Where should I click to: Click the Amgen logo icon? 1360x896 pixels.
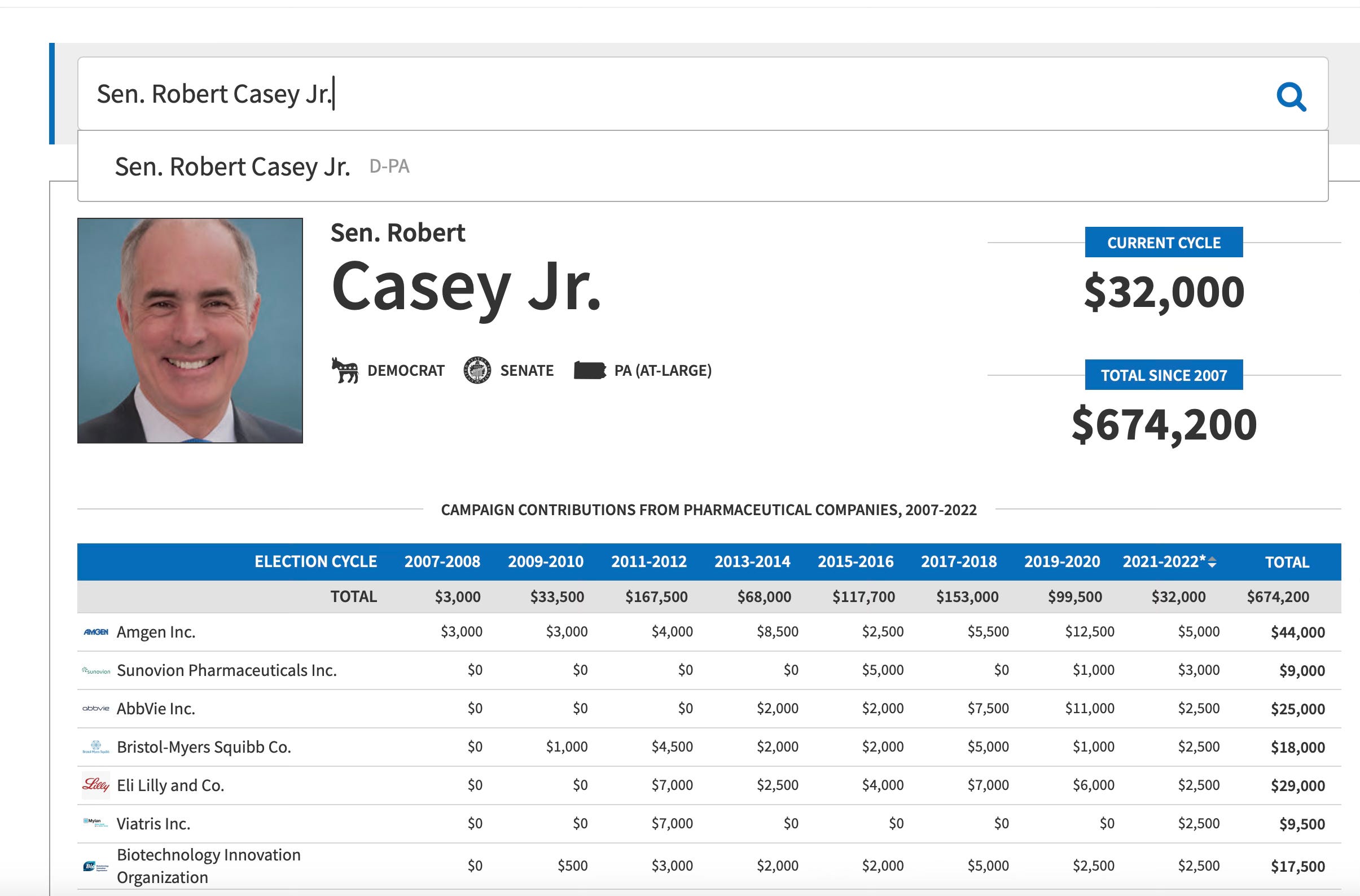point(95,632)
